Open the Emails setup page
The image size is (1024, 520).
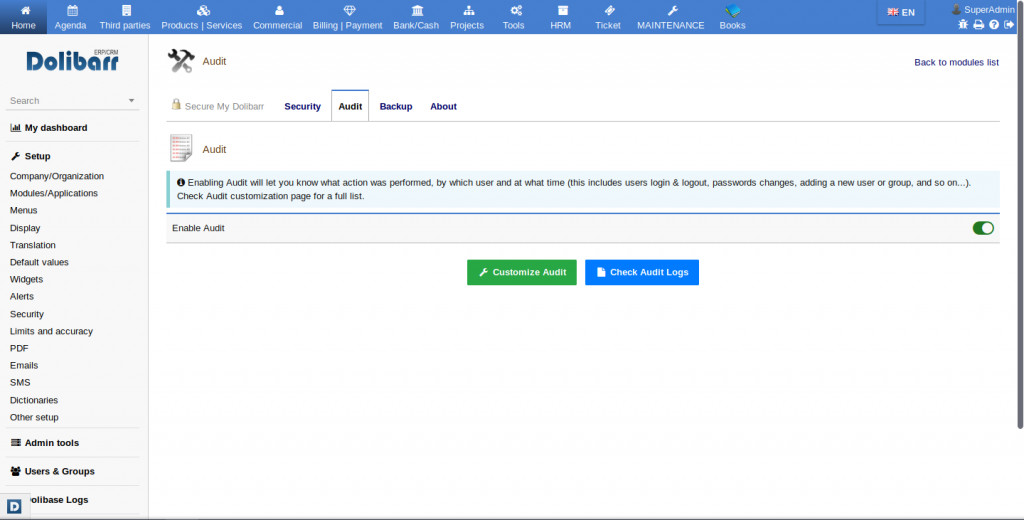24,365
